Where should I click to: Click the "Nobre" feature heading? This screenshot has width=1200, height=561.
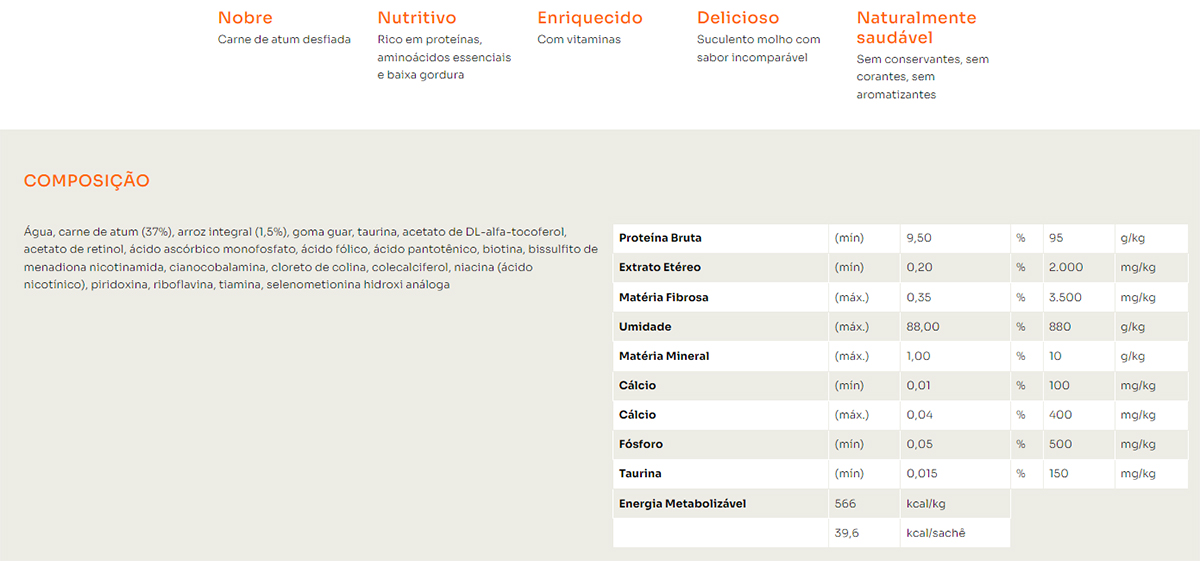click(x=245, y=18)
